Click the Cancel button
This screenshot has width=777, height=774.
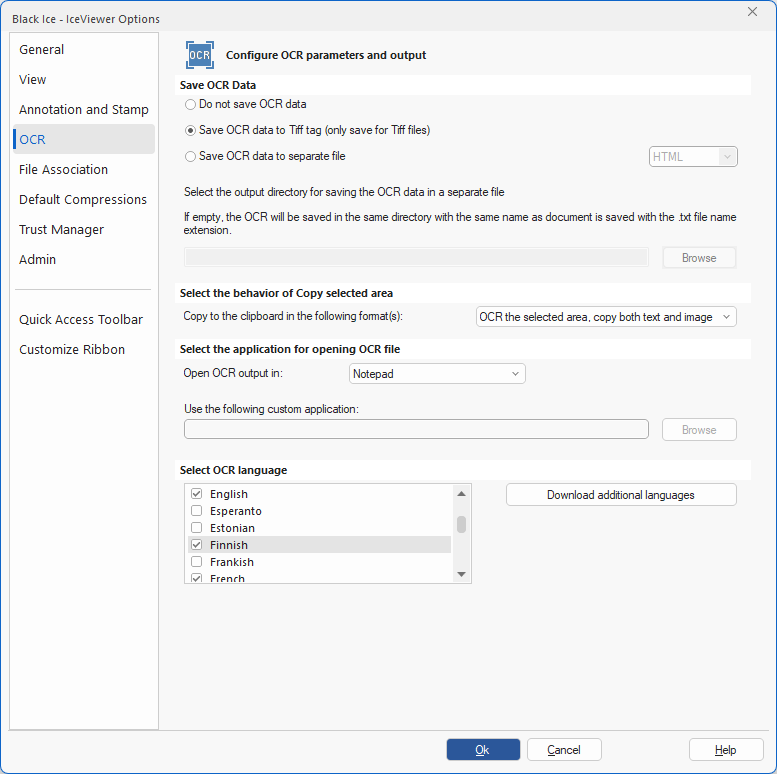coord(564,750)
